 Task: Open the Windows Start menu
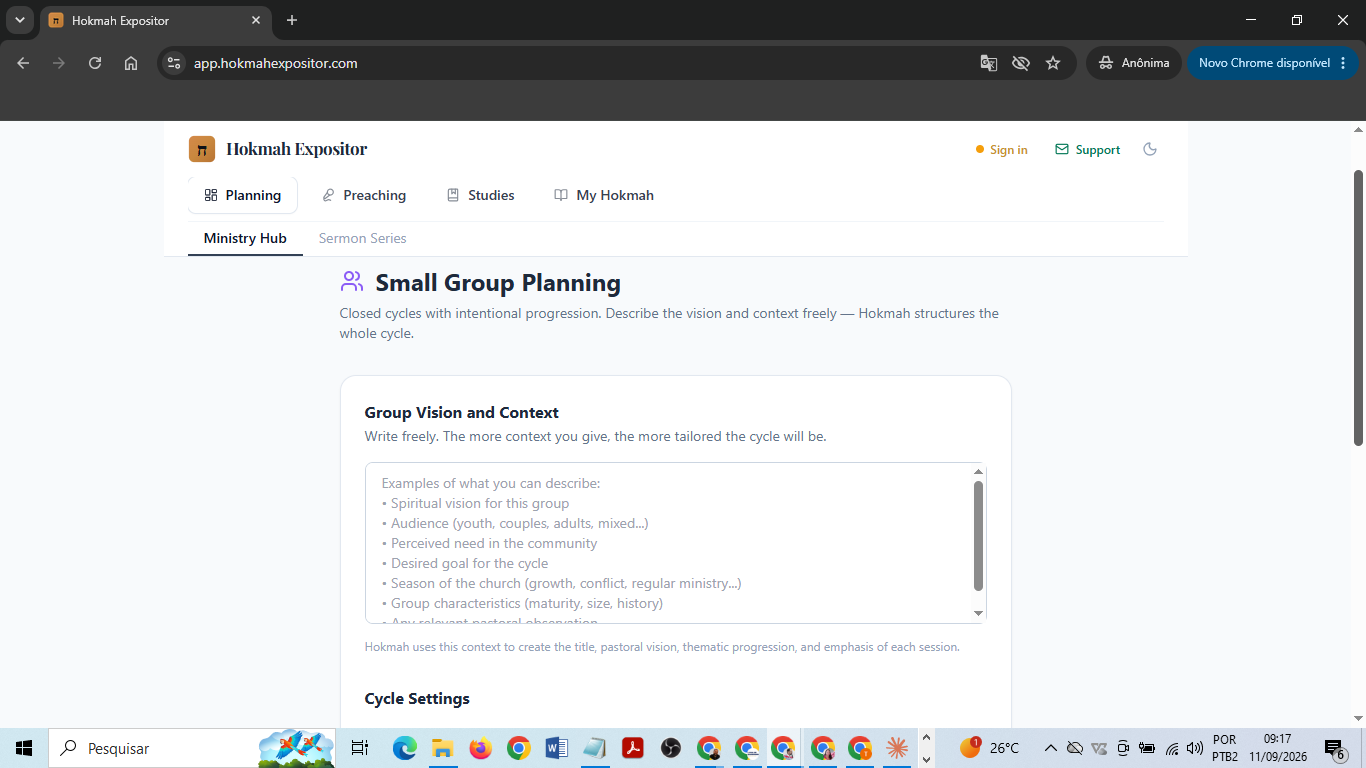[24, 748]
